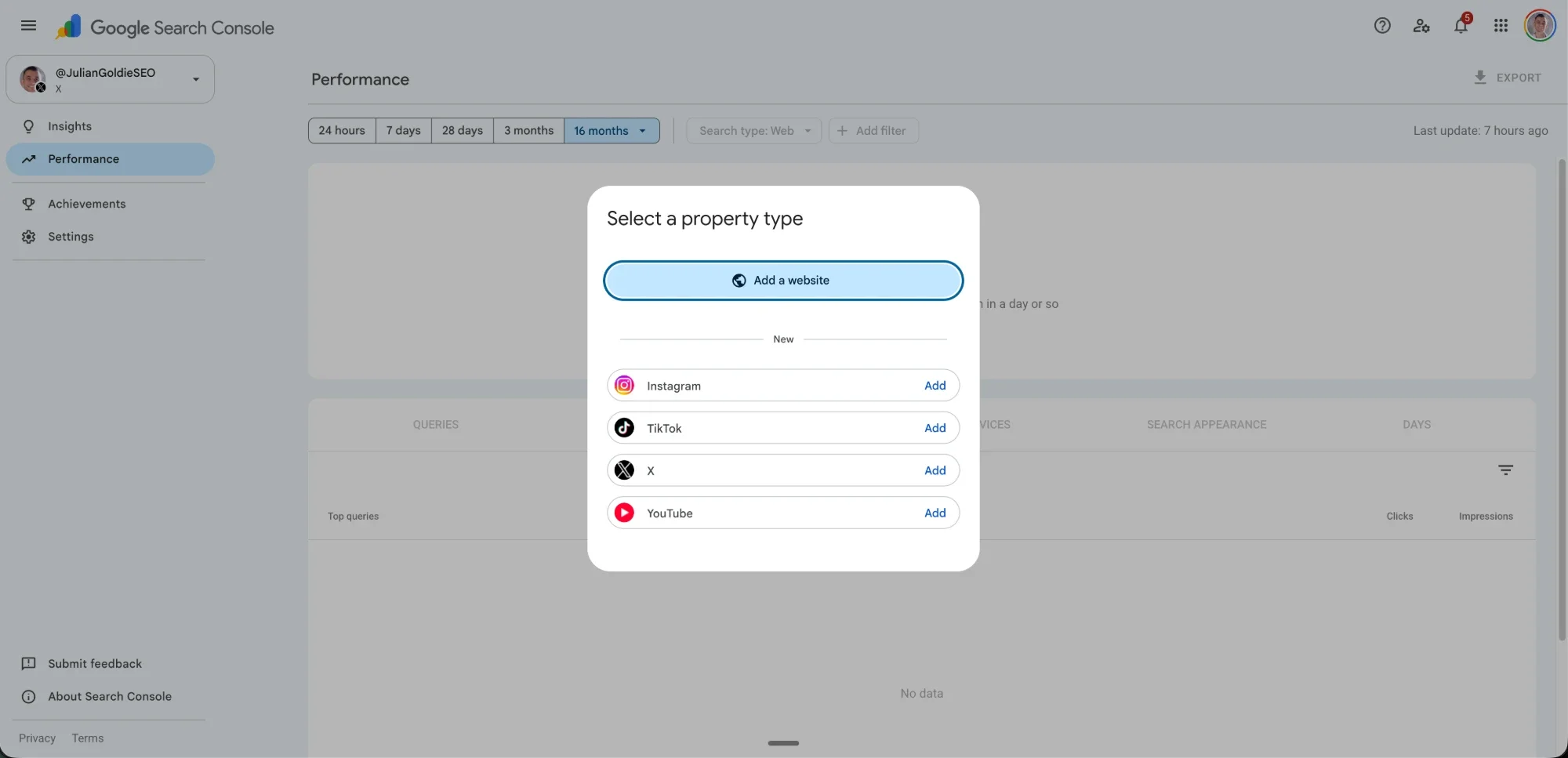Click the page vertical scrollbar
Screen dimensions: 1568x758
pos(1562,400)
